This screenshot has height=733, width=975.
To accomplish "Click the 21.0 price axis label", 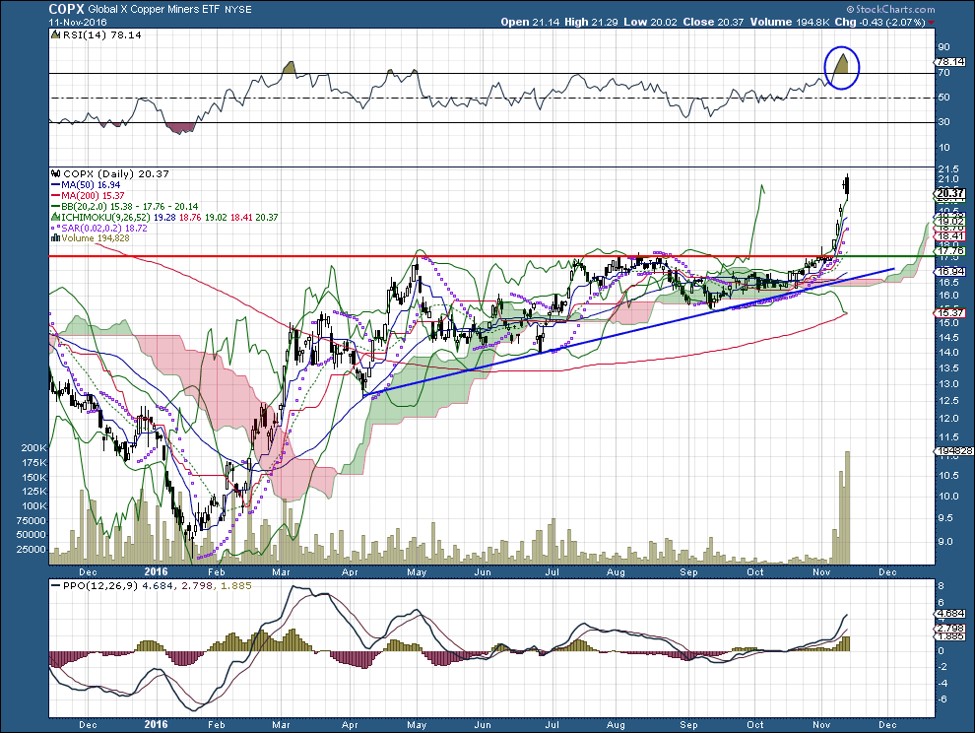I will (947, 178).
